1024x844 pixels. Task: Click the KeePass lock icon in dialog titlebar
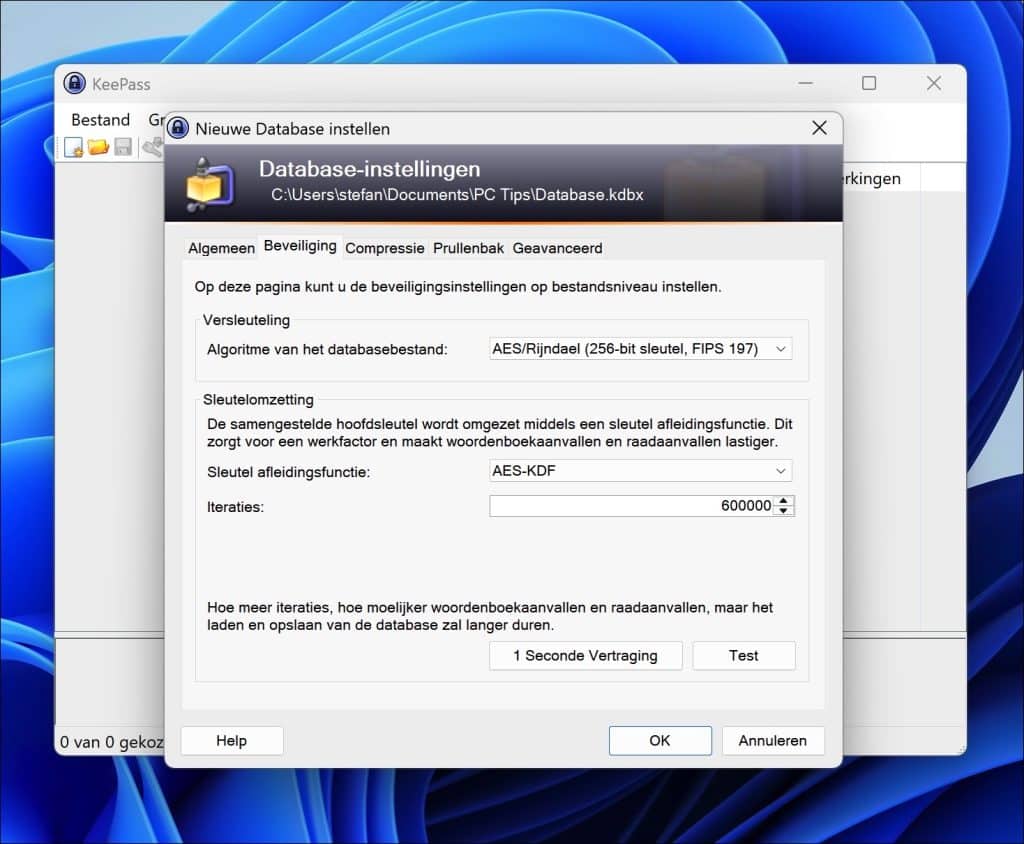tap(177, 128)
